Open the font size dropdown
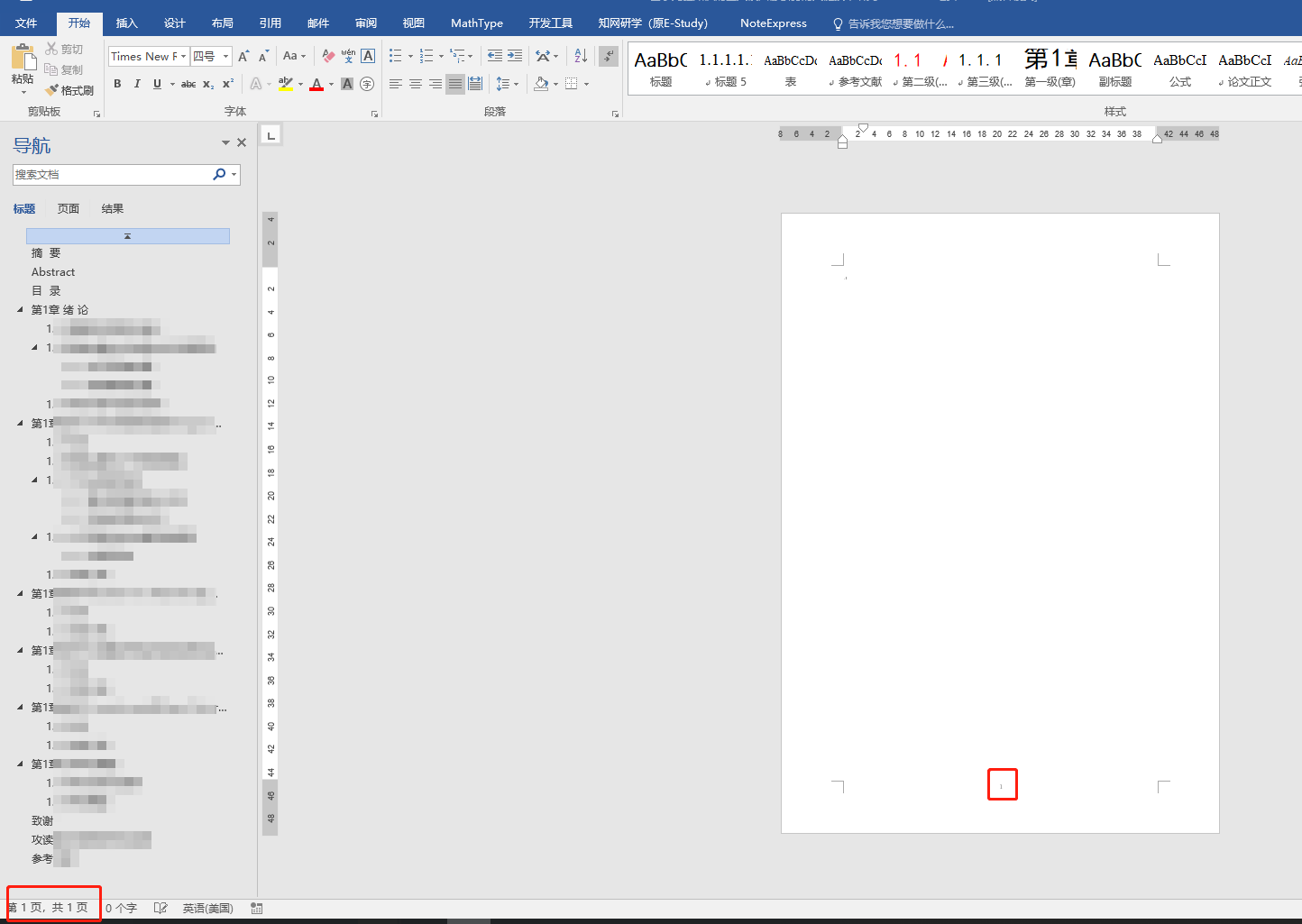1302x924 pixels. coord(225,56)
